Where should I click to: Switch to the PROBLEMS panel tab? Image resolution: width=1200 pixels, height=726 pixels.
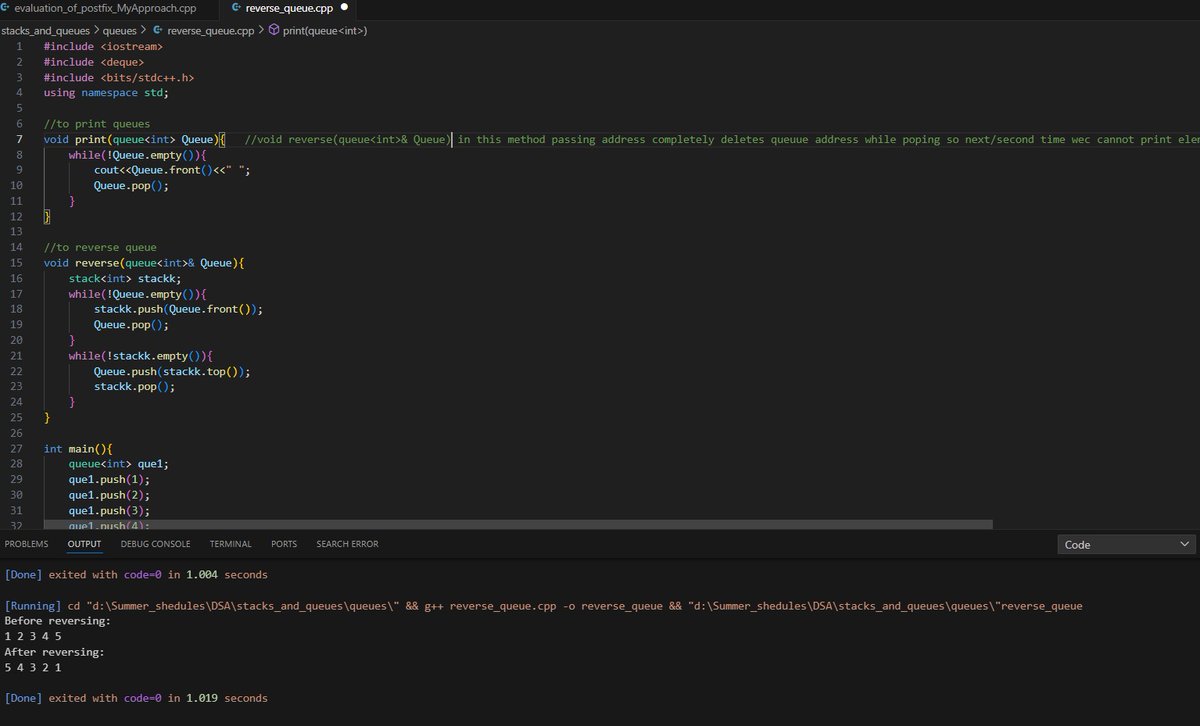coord(26,544)
